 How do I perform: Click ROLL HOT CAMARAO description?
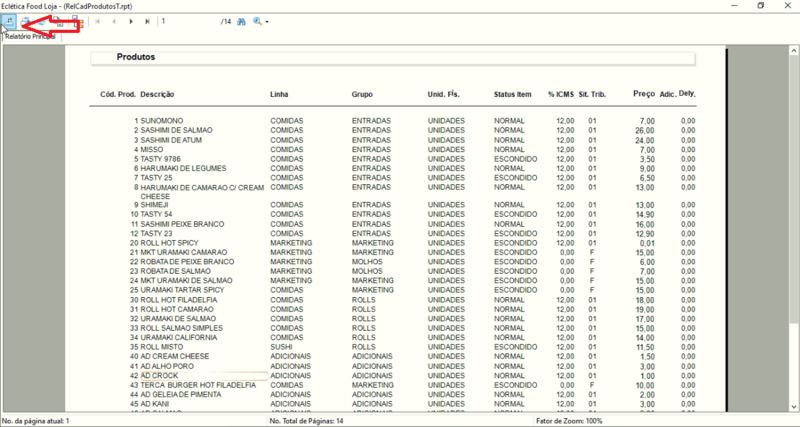[177, 309]
